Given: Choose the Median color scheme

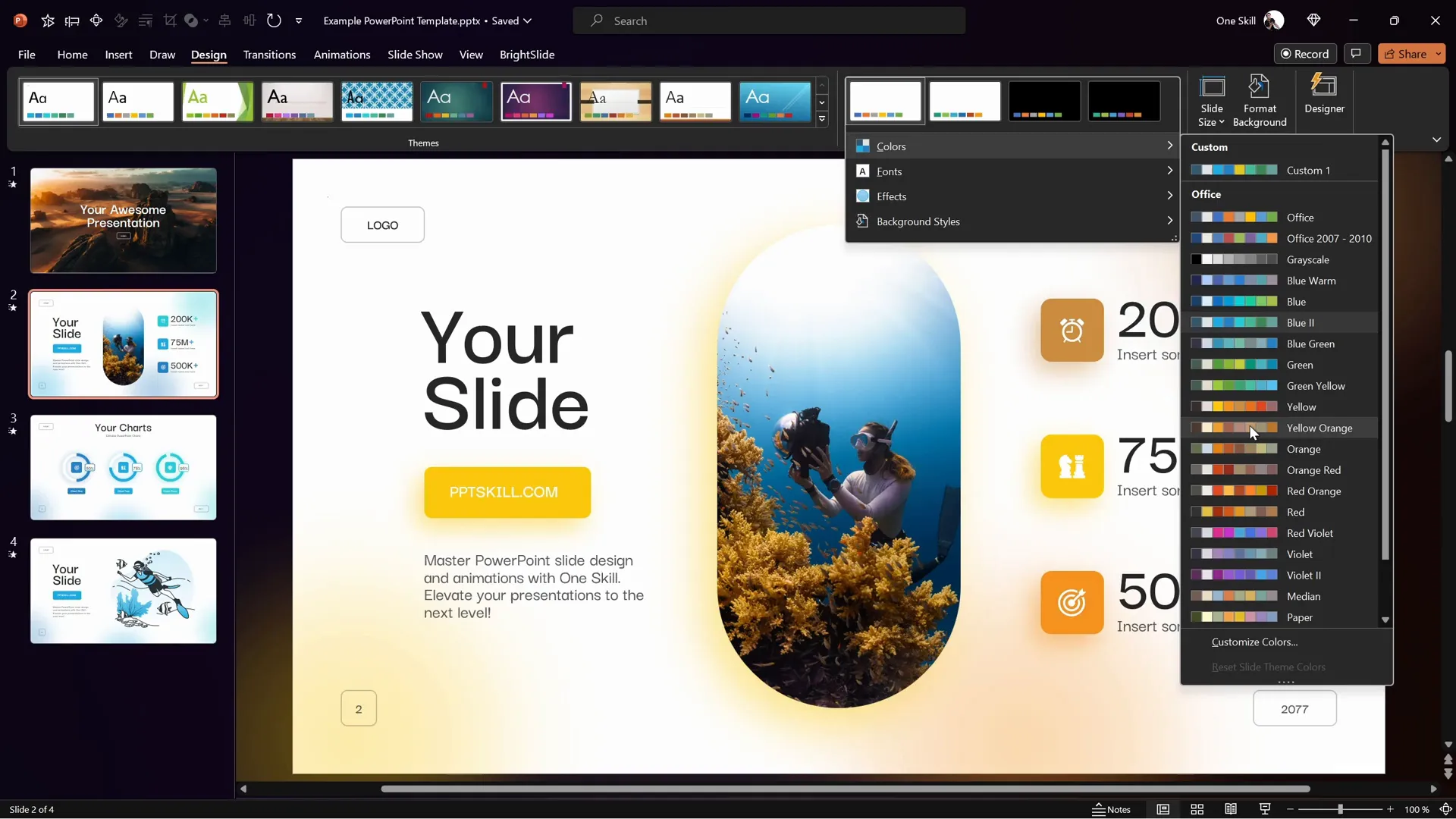Looking at the screenshot, I should point(1280,597).
